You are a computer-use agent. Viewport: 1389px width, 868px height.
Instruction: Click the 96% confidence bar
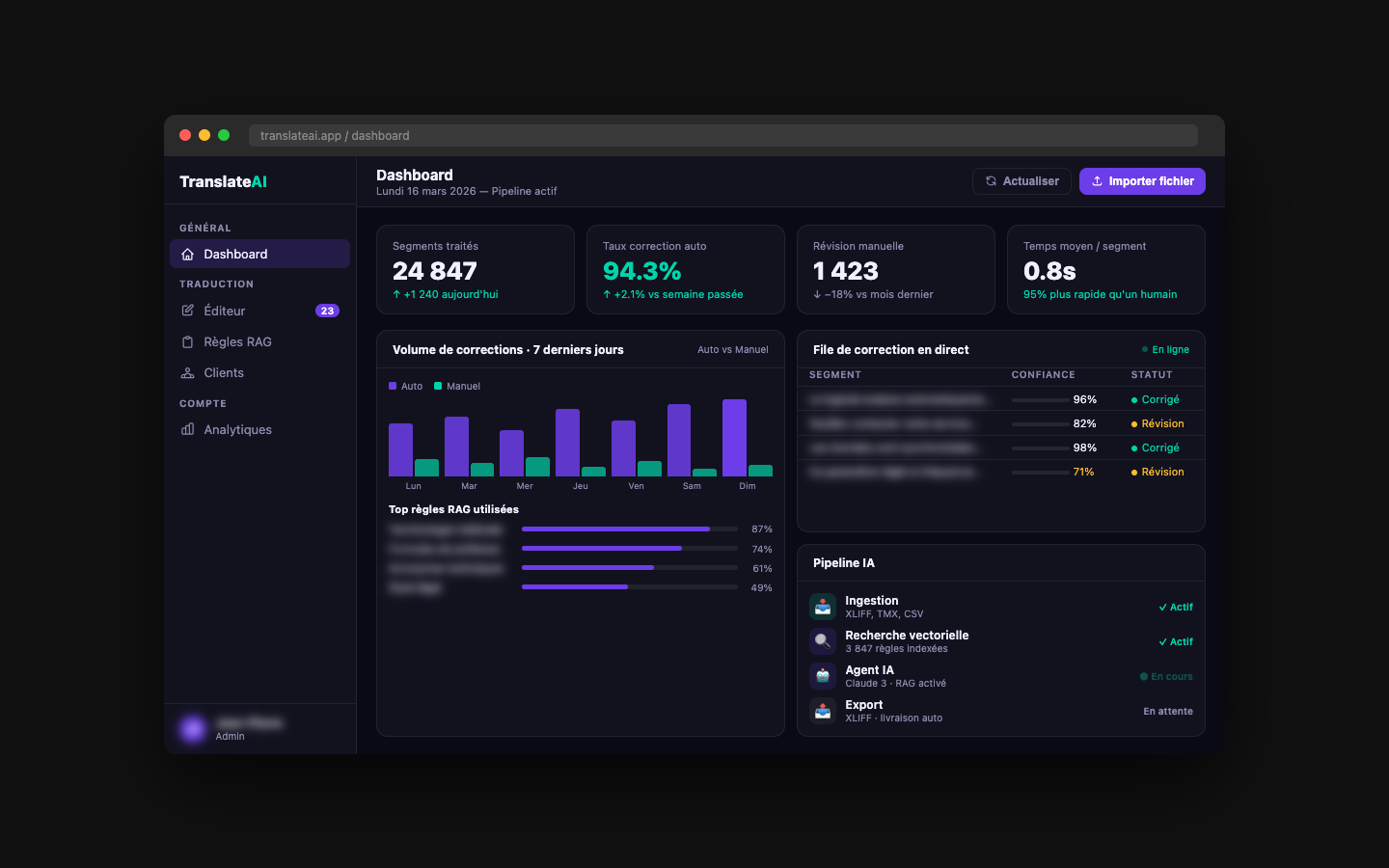pyautogui.click(x=1040, y=399)
